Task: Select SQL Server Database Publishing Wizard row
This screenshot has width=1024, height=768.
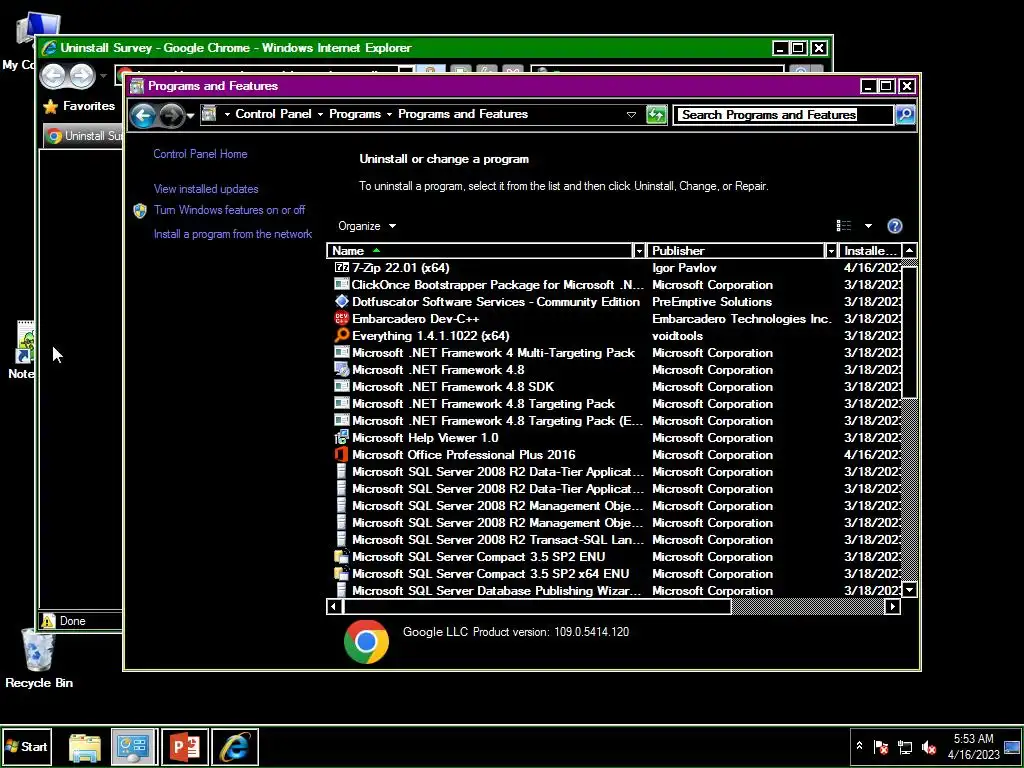Action: click(x=614, y=590)
